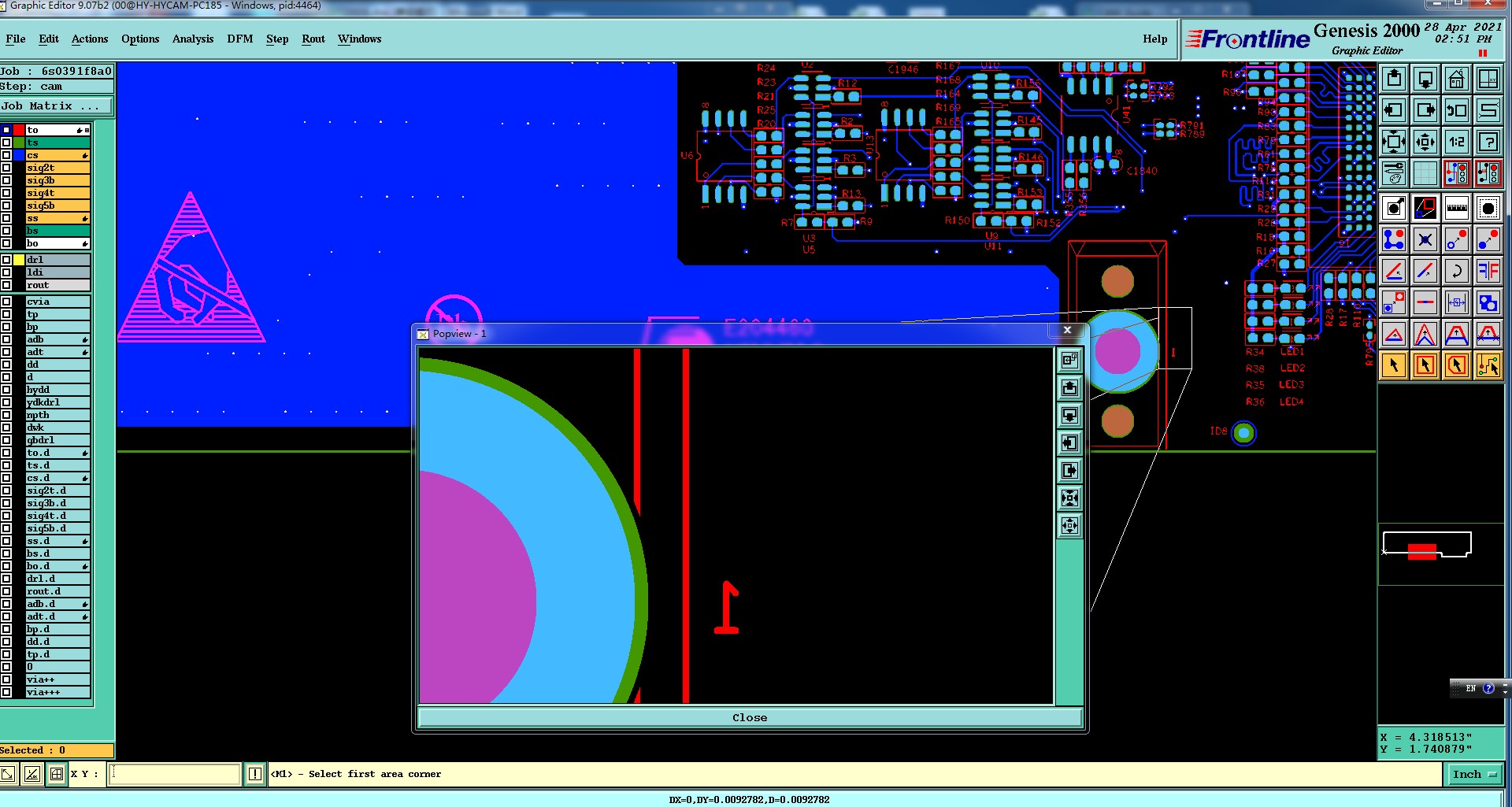The image size is (1512, 807).
Task: Click zoom in icon in Popview window
Action: pyautogui.click(x=1069, y=498)
